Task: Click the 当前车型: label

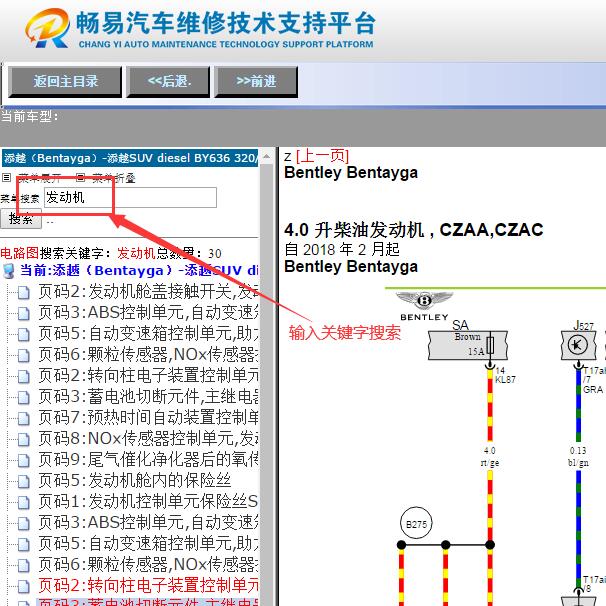Action: click(29, 116)
